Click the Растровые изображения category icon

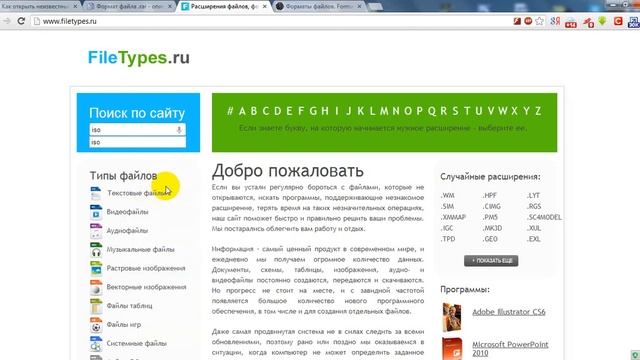96,269
